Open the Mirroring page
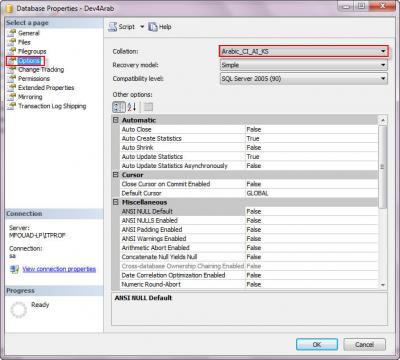 point(30,97)
